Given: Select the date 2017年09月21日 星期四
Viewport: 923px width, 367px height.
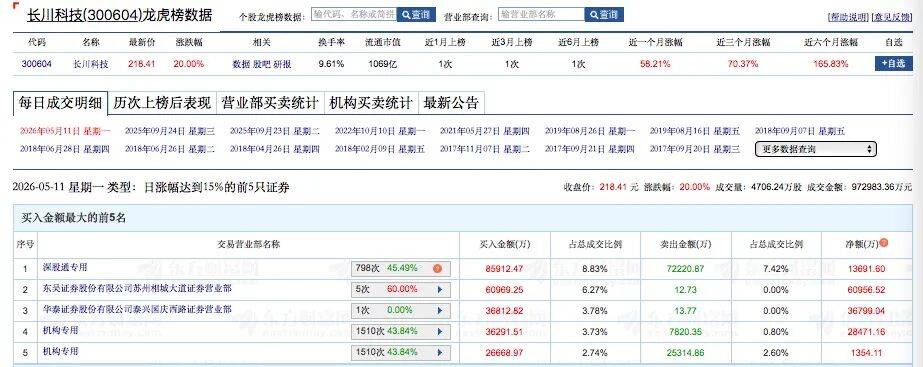Looking at the screenshot, I should pos(590,149).
